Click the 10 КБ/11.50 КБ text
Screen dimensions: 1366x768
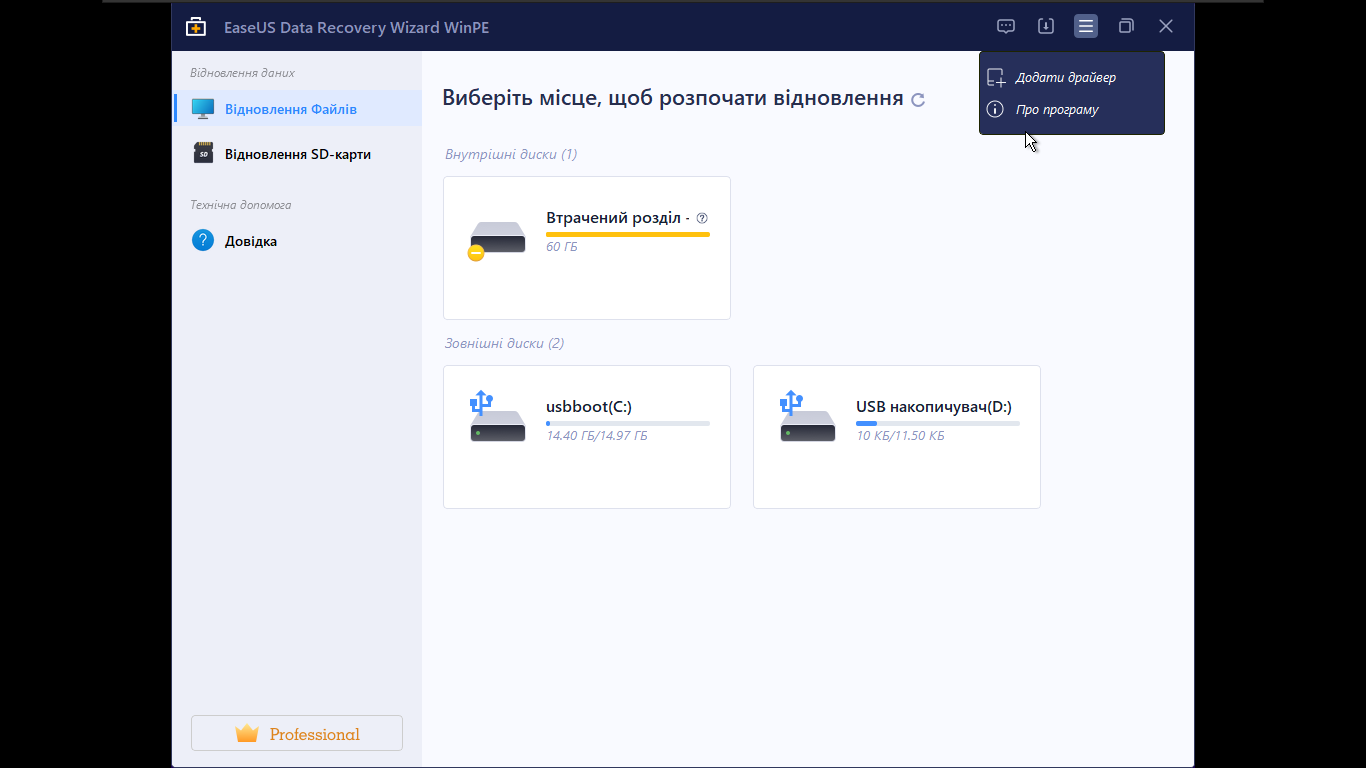click(x=900, y=436)
